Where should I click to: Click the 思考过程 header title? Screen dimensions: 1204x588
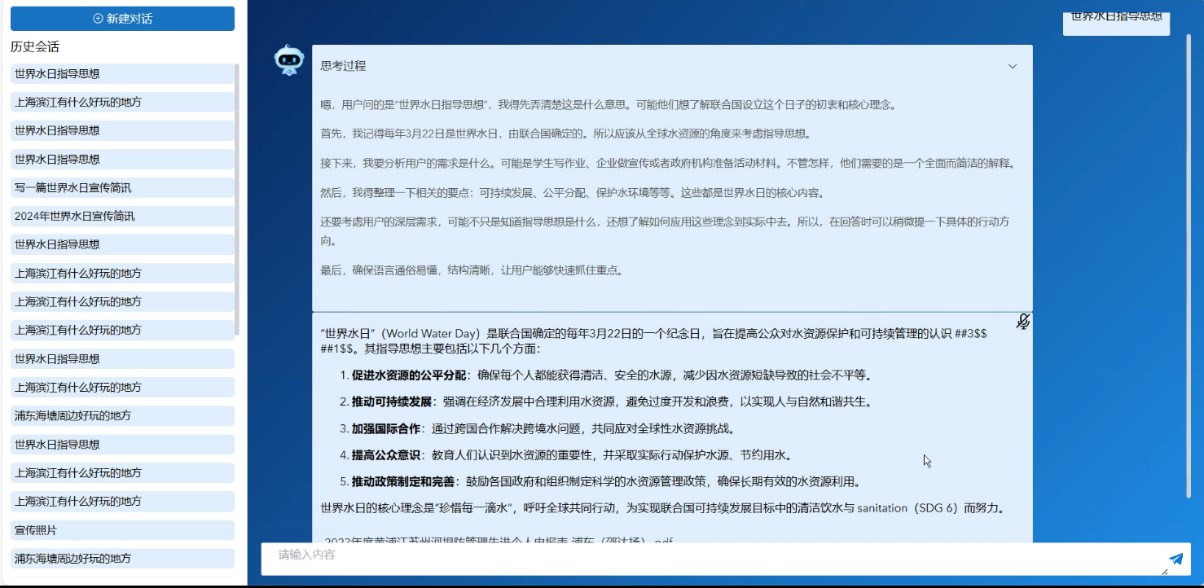pyautogui.click(x=343, y=66)
